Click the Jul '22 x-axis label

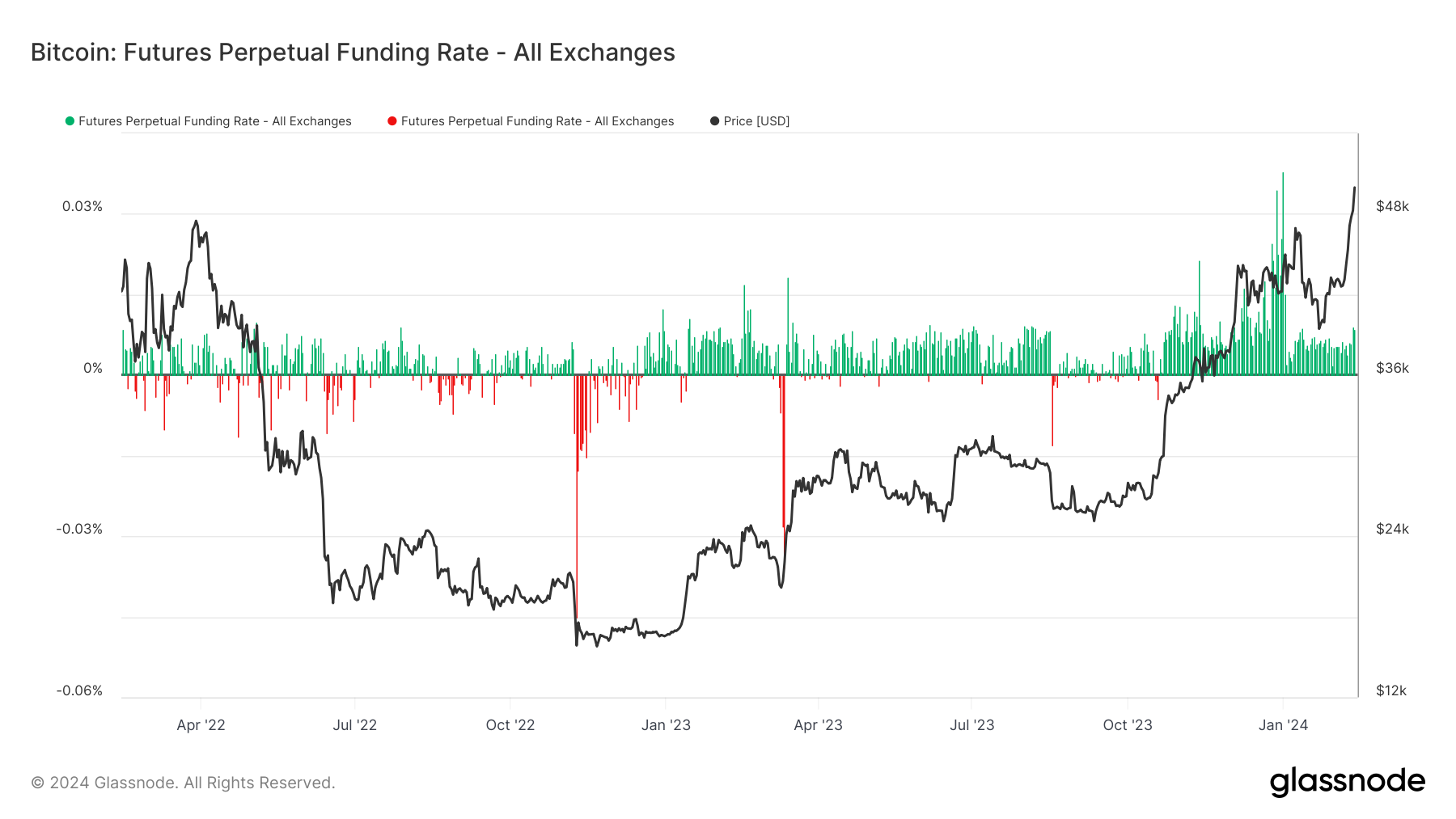[354, 725]
